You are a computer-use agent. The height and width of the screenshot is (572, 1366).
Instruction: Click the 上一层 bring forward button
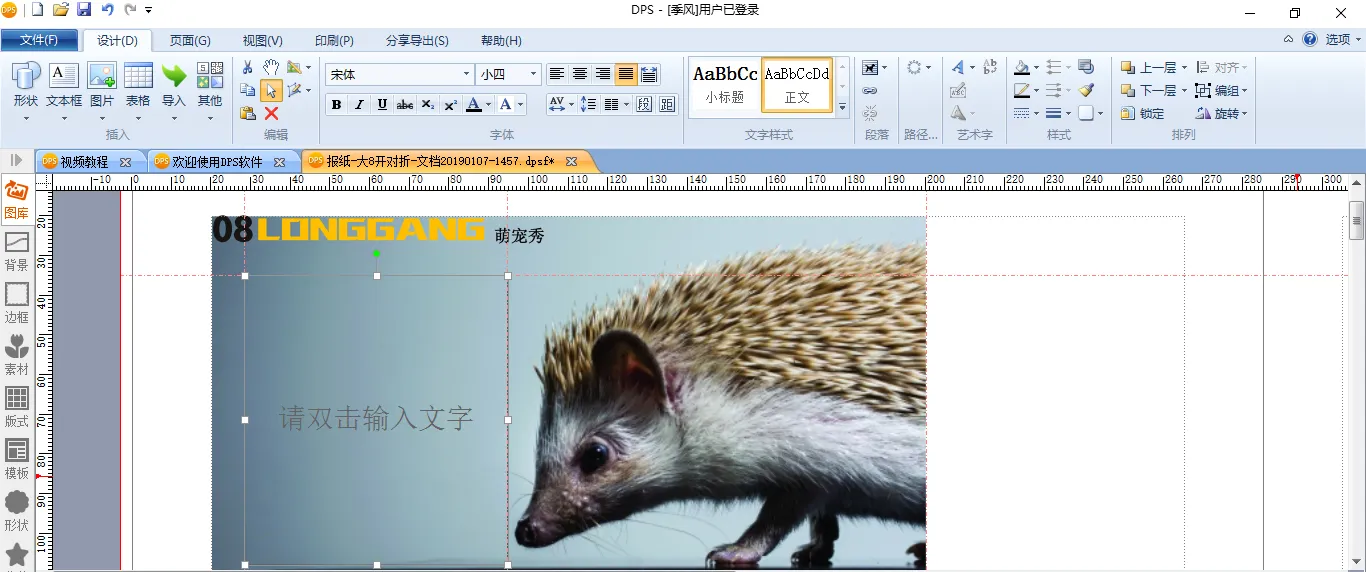tap(1150, 68)
